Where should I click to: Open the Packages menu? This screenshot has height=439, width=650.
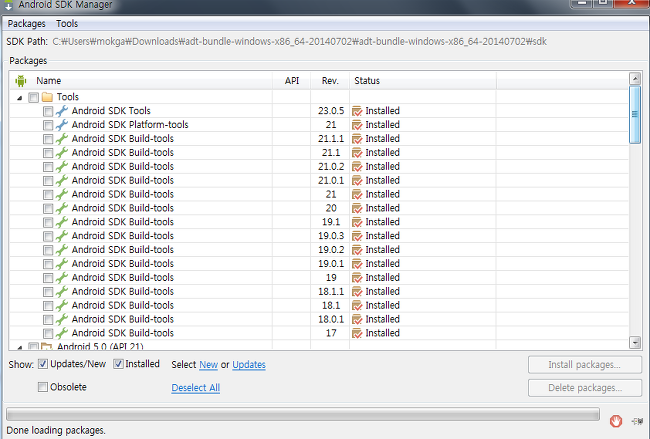point(27,24)
